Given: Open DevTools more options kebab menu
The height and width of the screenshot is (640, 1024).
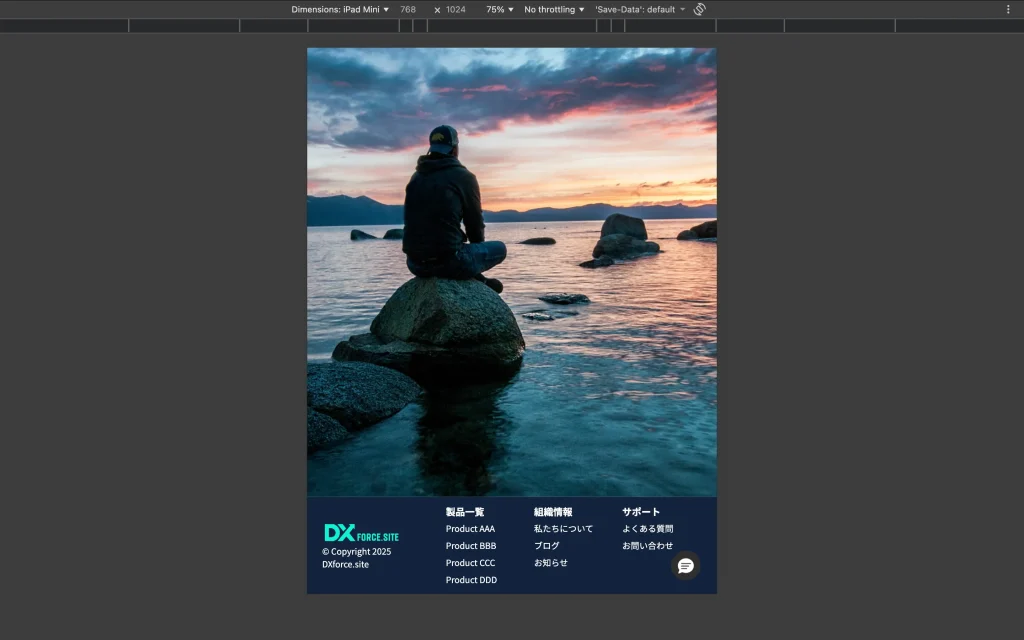Looking at the screenshot, I should [x=1008, y=9].
